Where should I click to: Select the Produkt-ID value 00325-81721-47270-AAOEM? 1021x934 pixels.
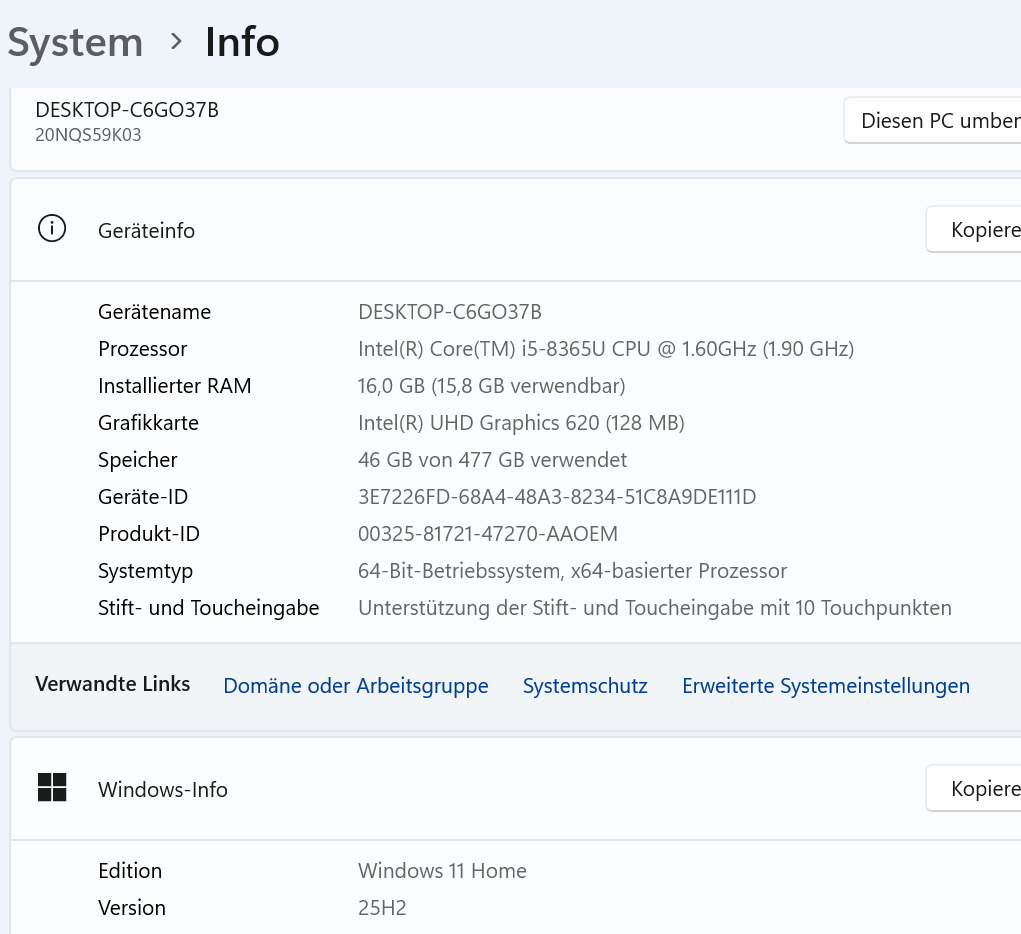click(488, 534)
